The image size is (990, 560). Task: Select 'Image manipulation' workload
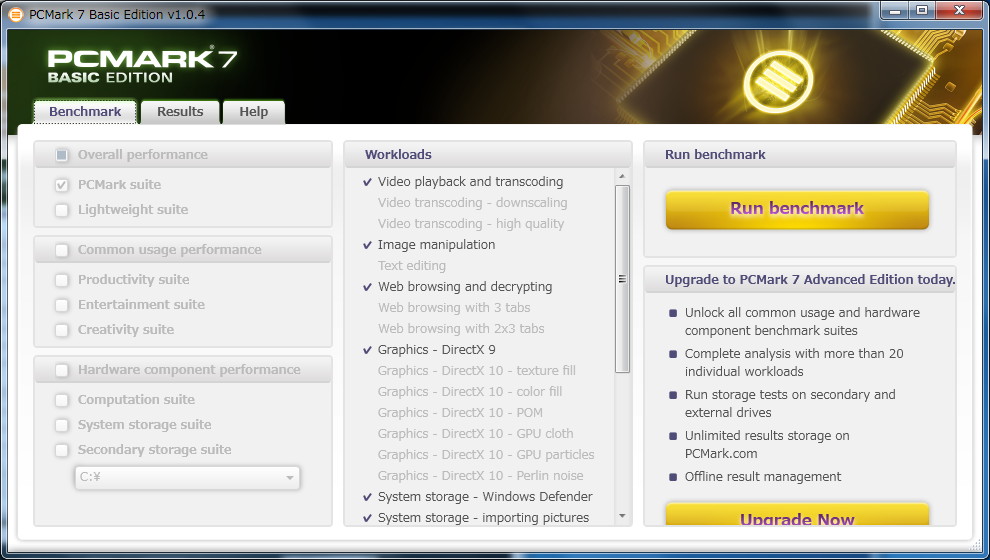(436, 244)
